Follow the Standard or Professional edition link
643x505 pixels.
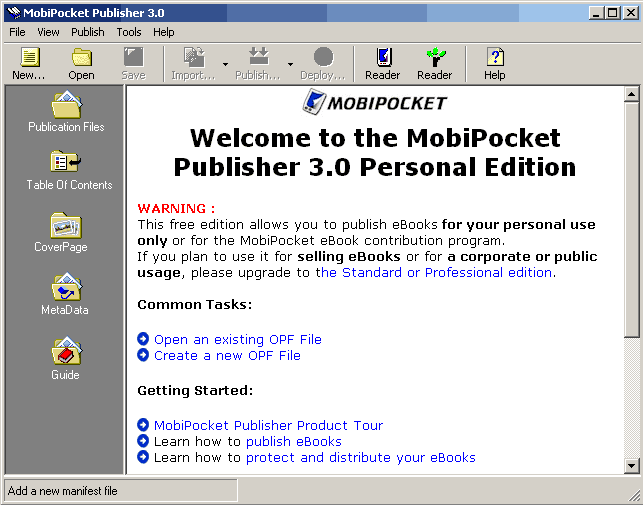tap(434, 272)
